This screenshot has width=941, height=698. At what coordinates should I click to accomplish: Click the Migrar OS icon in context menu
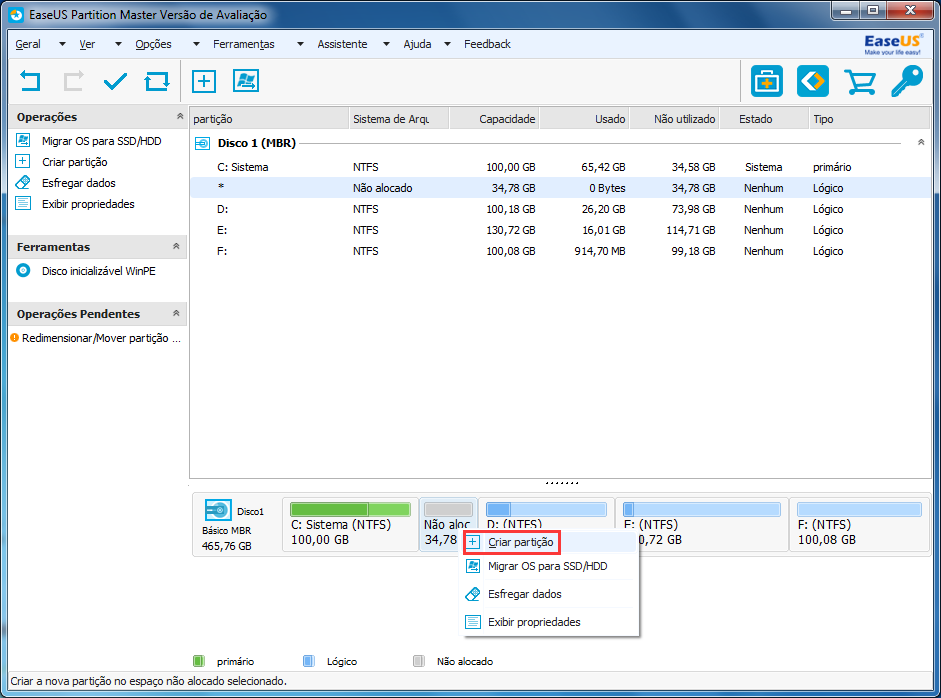click(x=473, y=566)
